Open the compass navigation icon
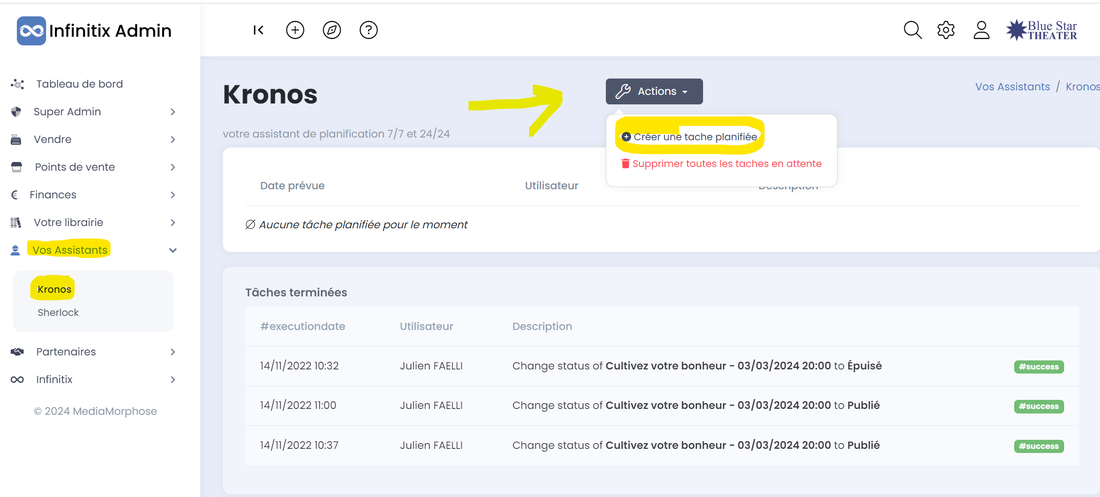The width and height of the screenshot is (1100, 497). tap(332, 30)
